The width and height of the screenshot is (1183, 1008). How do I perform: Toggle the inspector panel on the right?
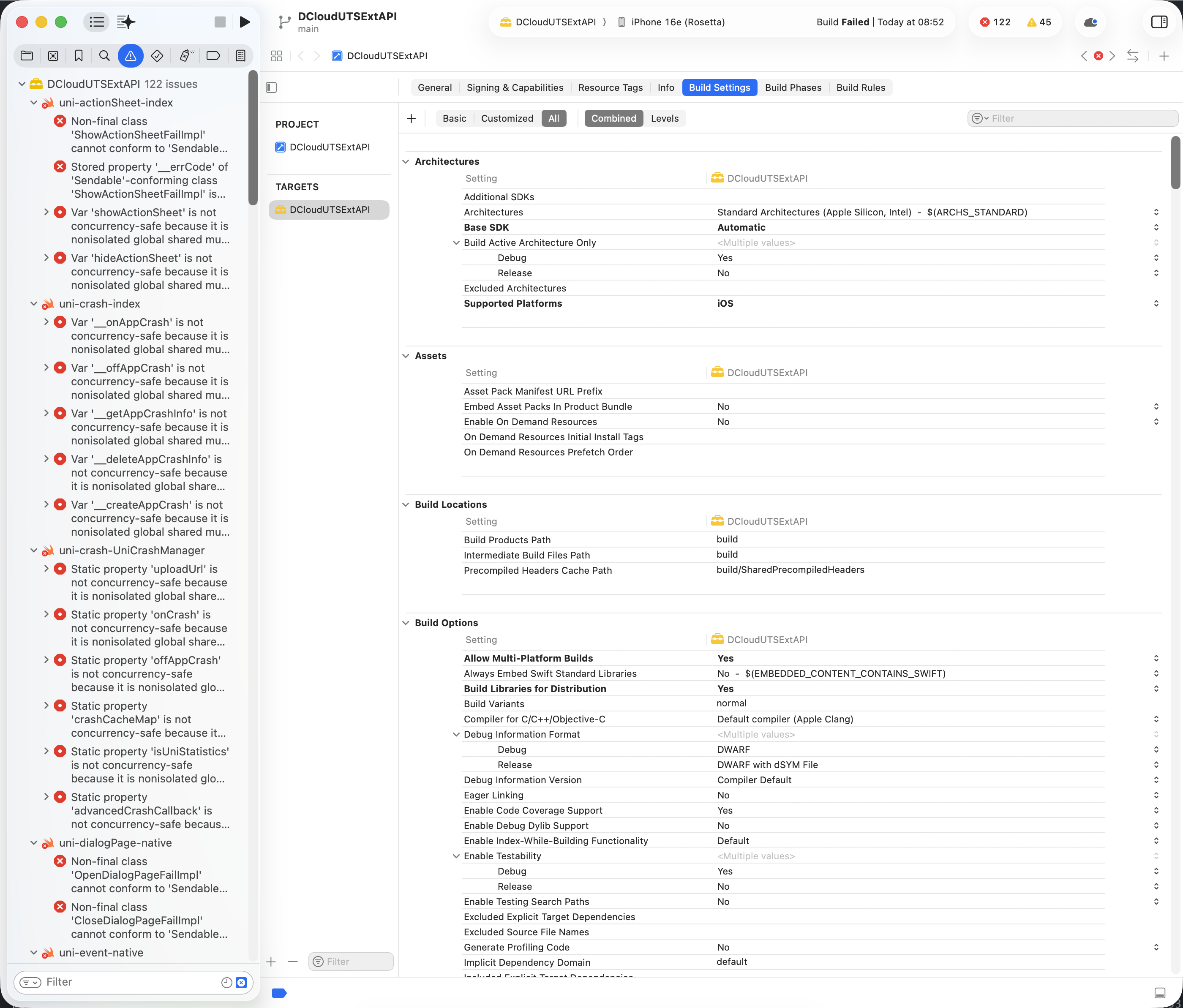[1159, 22]
